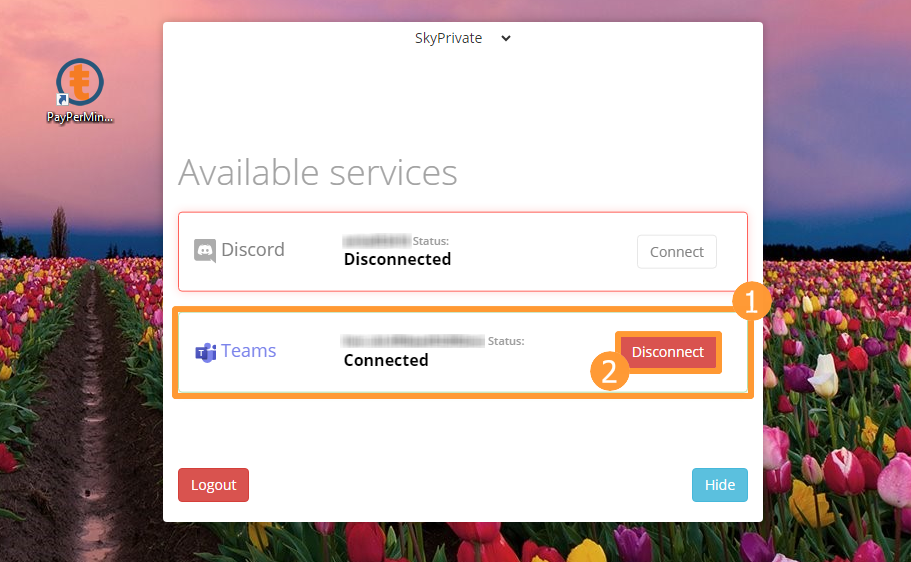
Task: Hide the services window
Action: (719, 485)
